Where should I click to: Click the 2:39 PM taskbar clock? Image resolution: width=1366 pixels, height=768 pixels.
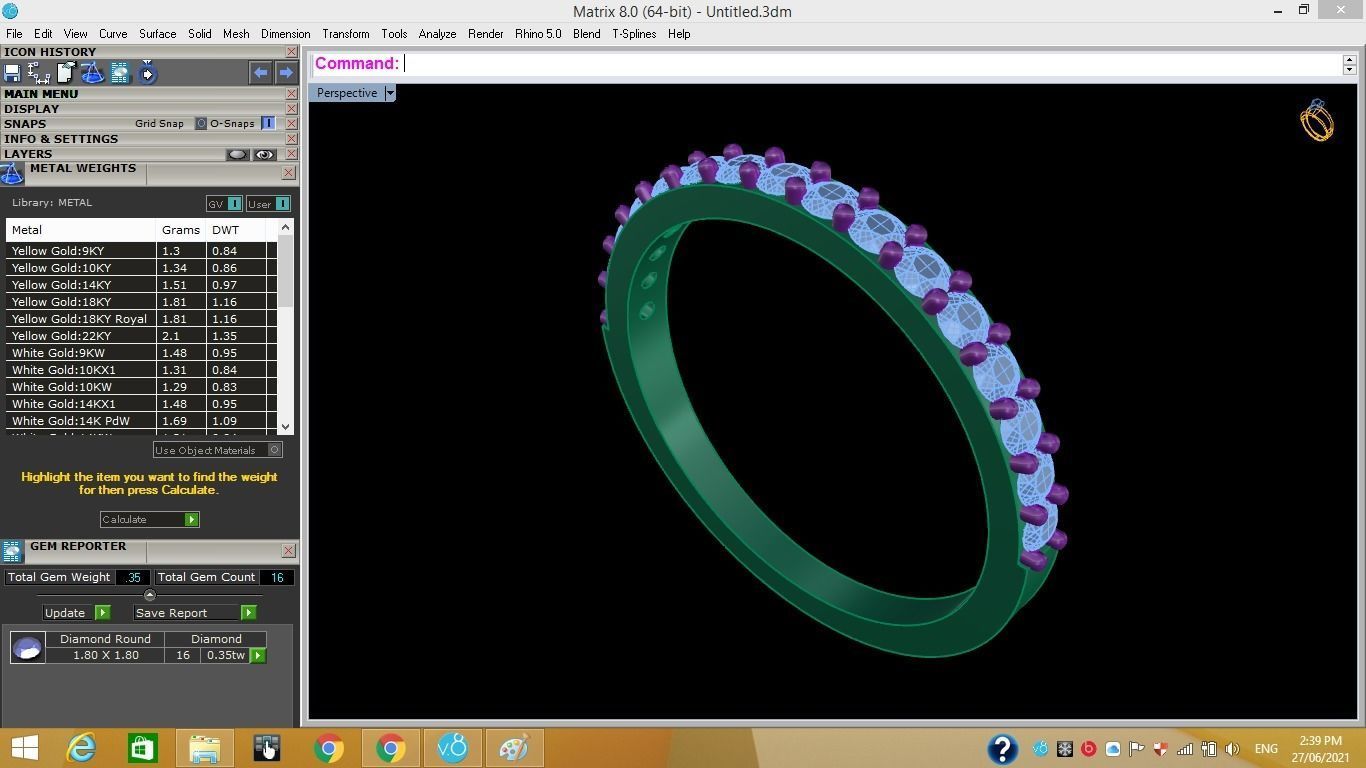coord(1321,741)
